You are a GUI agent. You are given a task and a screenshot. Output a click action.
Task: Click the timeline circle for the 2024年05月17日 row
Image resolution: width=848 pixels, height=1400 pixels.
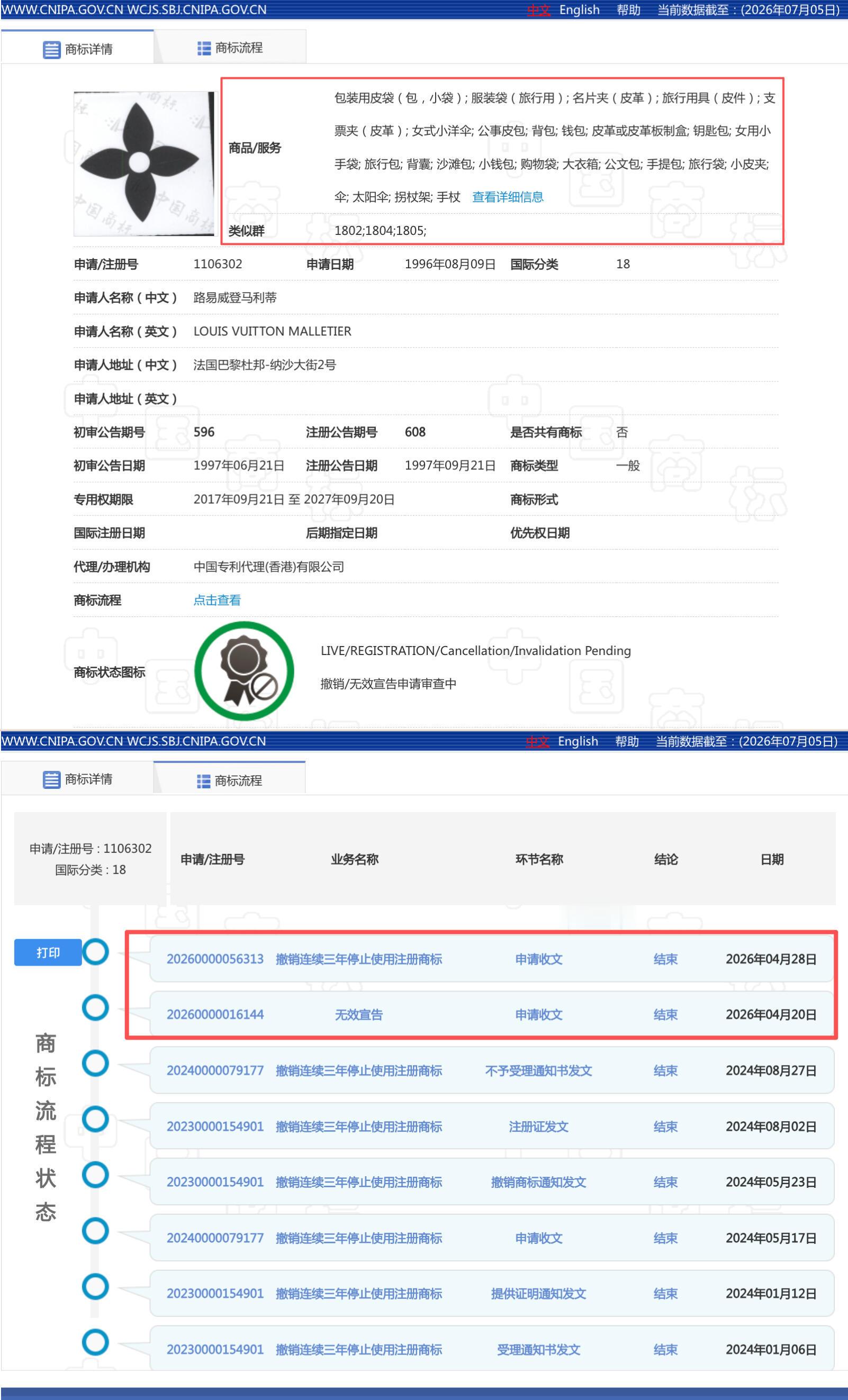pyautogui.click(x=95, y=1231)
